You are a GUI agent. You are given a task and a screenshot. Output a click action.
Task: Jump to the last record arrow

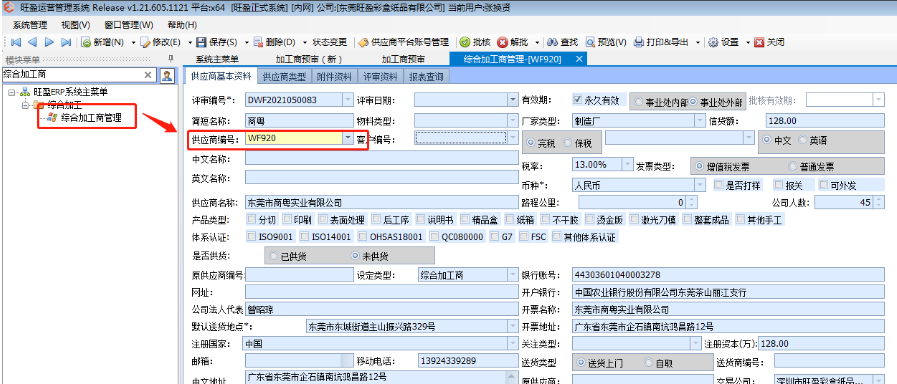66,42
